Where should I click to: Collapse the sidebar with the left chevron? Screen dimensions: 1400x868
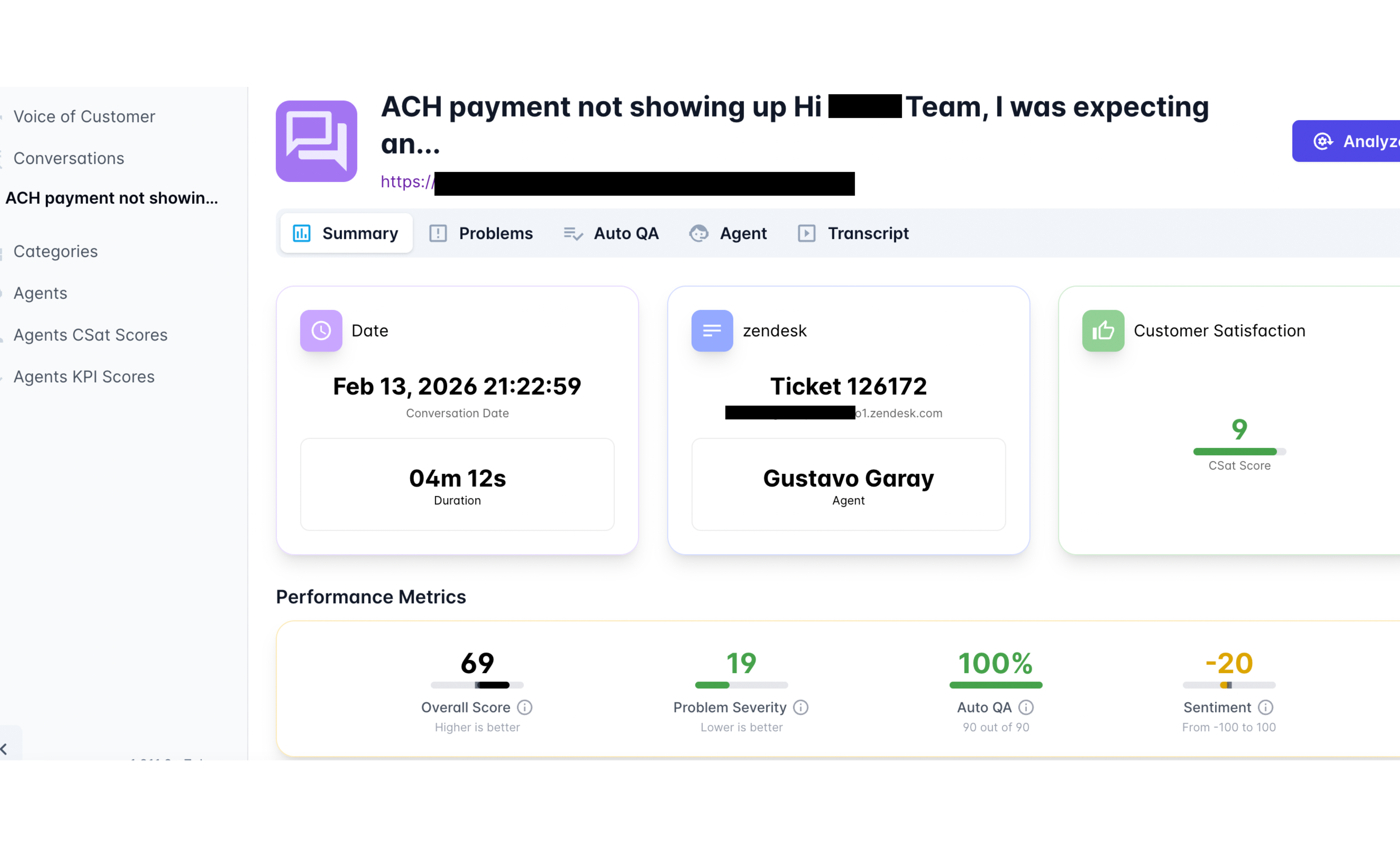click(x=5, y=749)
